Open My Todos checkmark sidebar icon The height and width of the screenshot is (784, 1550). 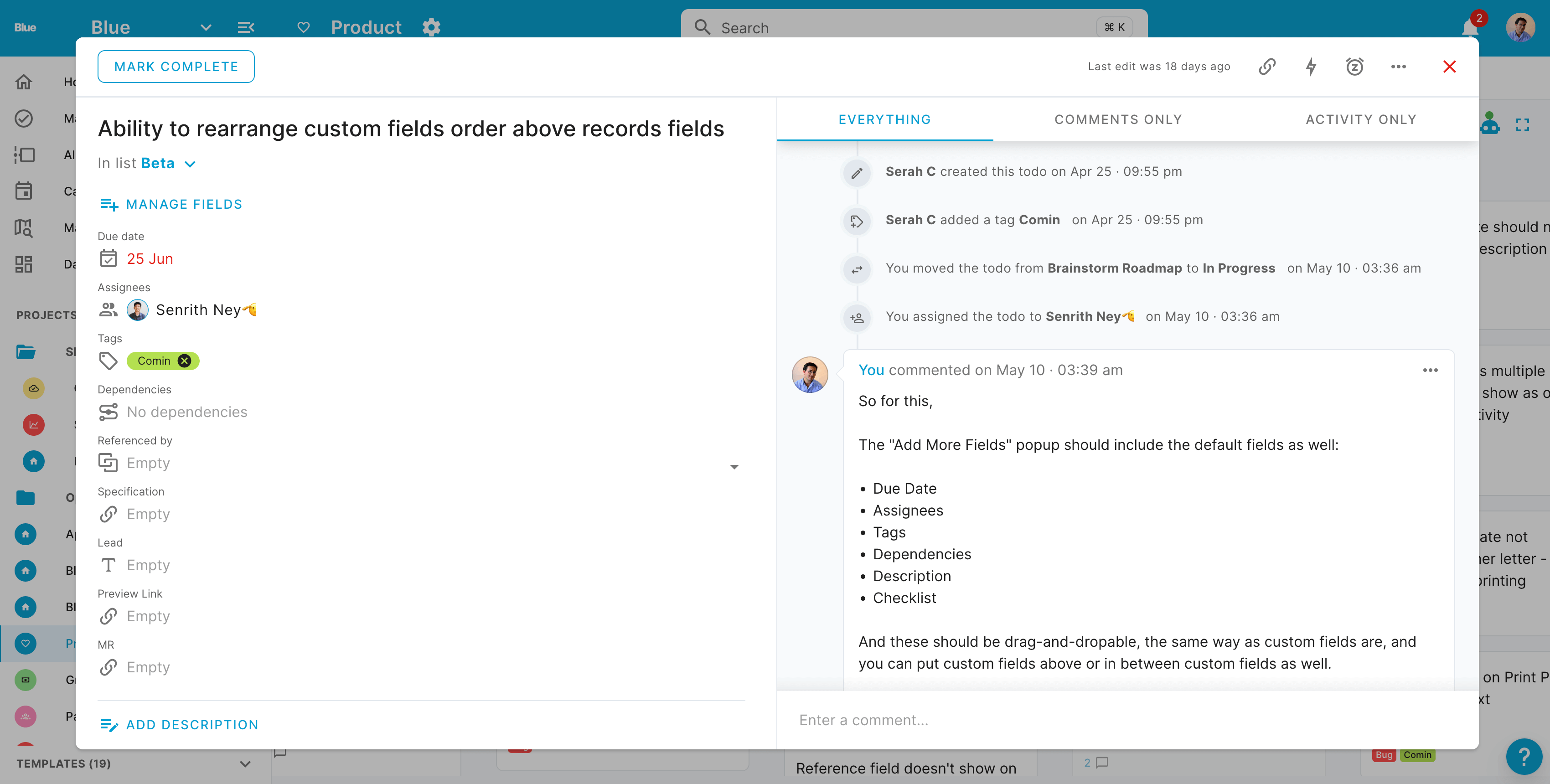23,119
